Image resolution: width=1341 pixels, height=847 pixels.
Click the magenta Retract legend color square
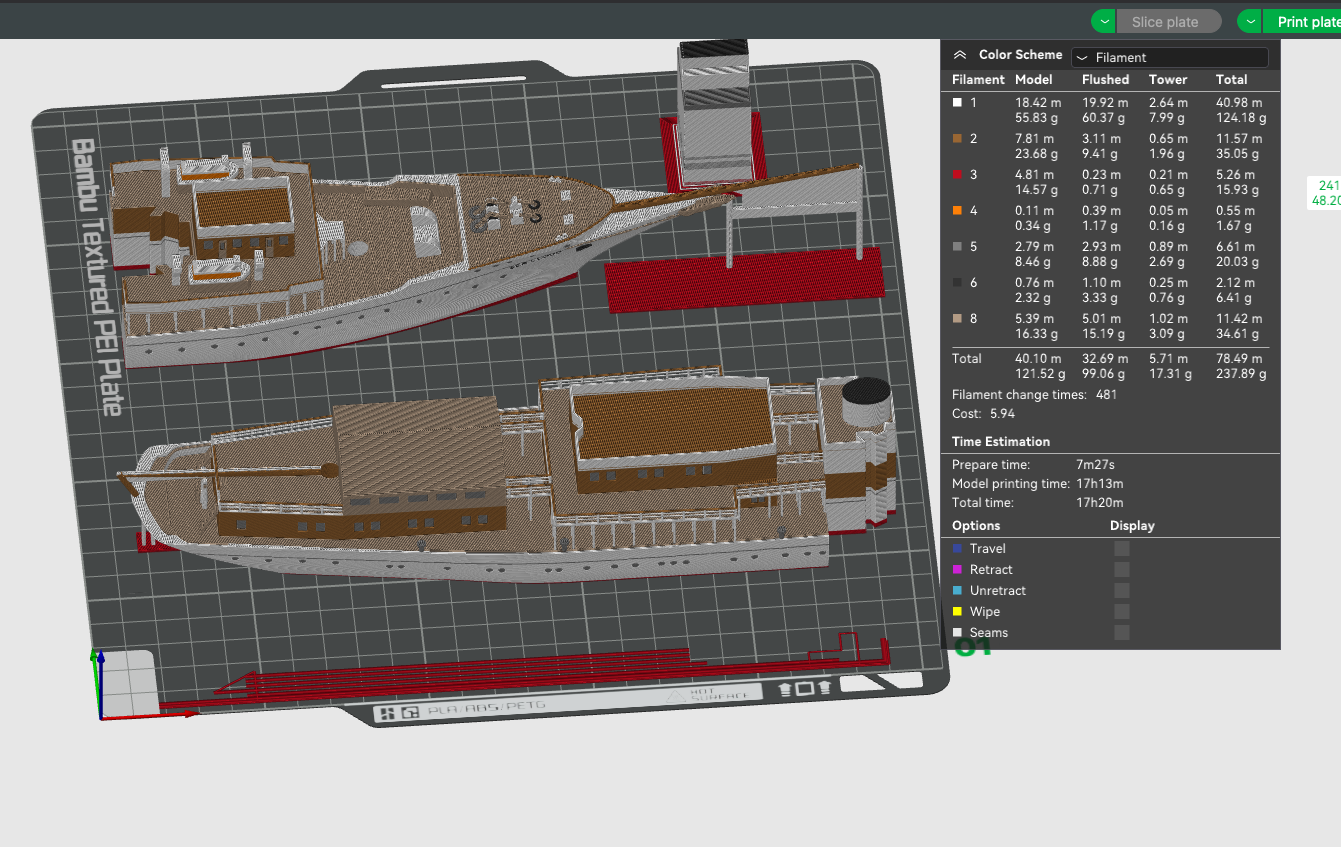click(x=957, y=569)
